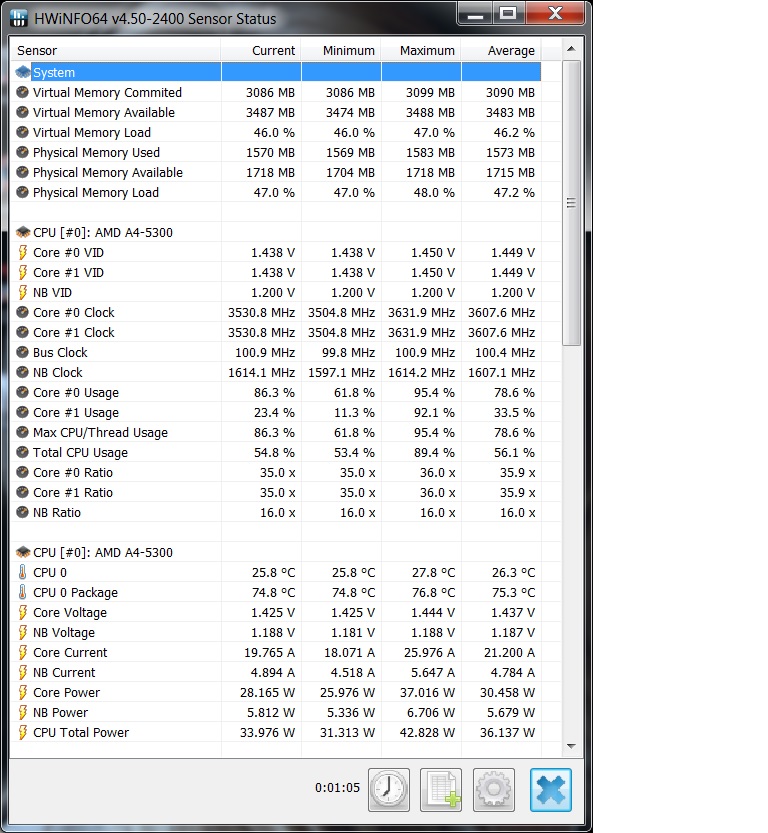
Task: Click the reset clock icon button
Action: point(389,789)
